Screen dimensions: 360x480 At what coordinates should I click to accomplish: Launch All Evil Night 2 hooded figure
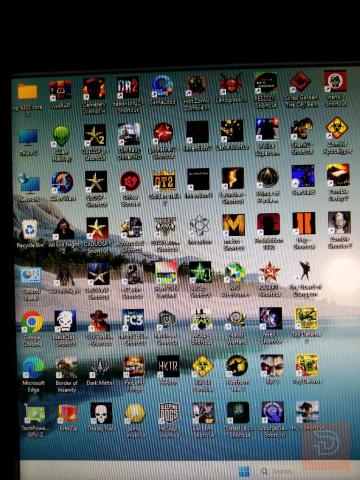(x=63, y=229)
